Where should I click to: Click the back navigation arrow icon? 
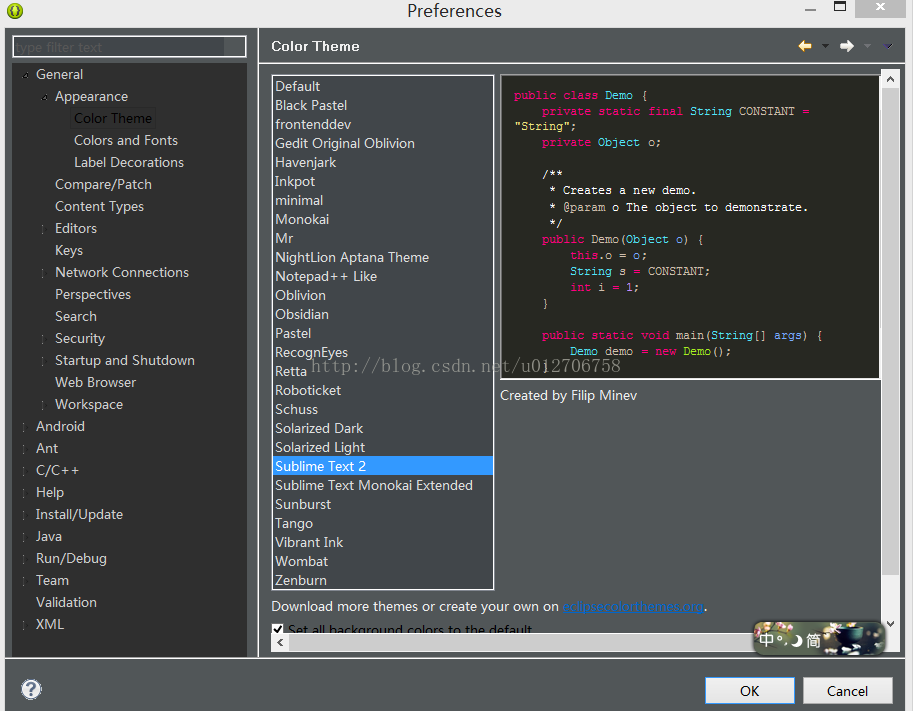[x=805, y=46]
